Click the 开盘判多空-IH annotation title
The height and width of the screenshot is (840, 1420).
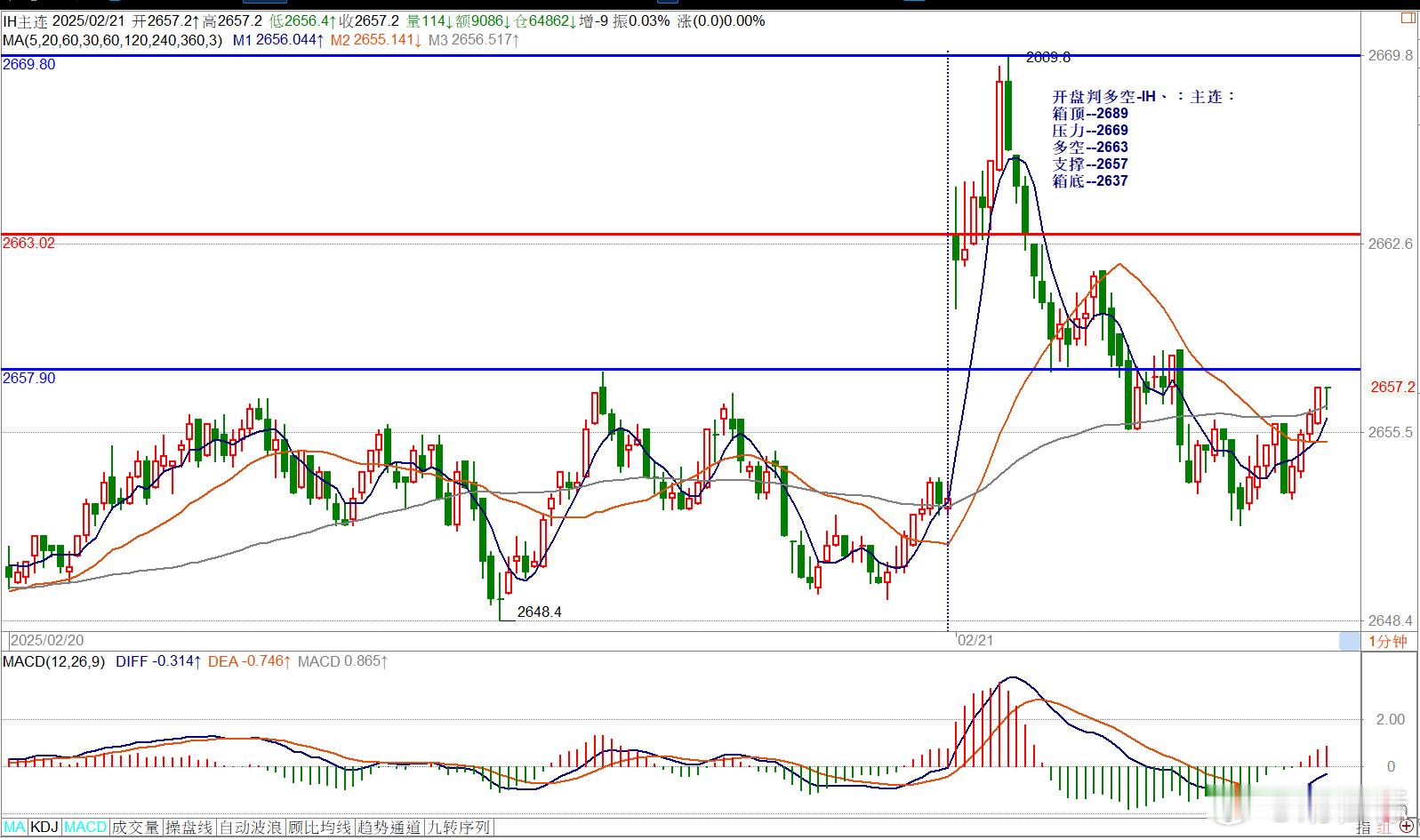coord(1143,96)
